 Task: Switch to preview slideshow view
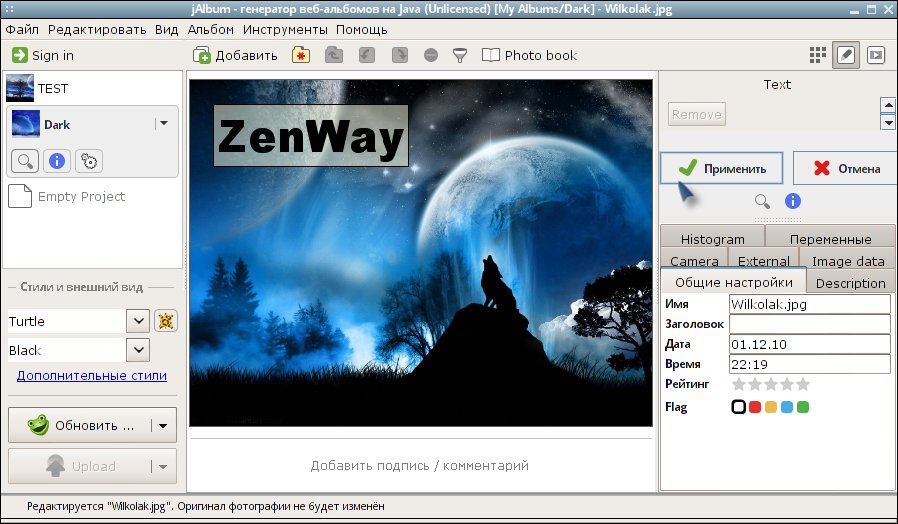pyautogui.click(x=876, y=55)
